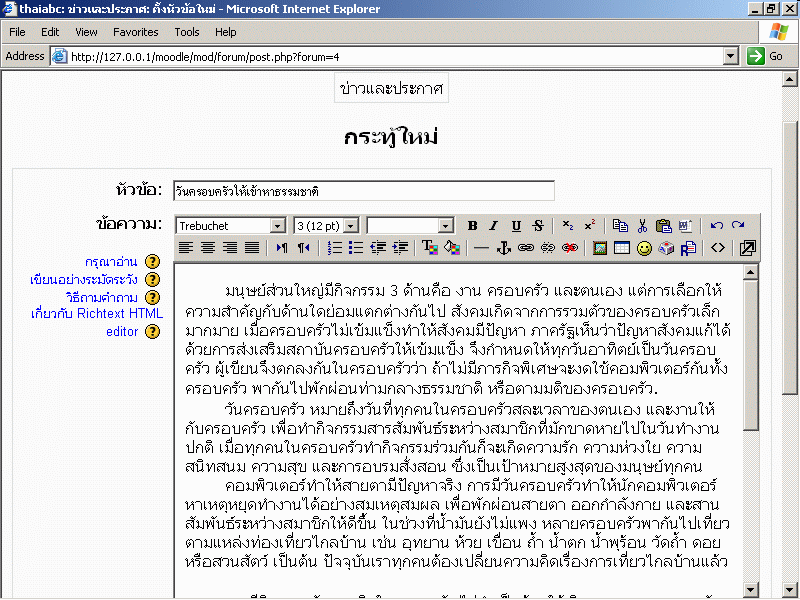Click the insert smiley icon
The width and height of the screenshot is (800, 600).
644,247
